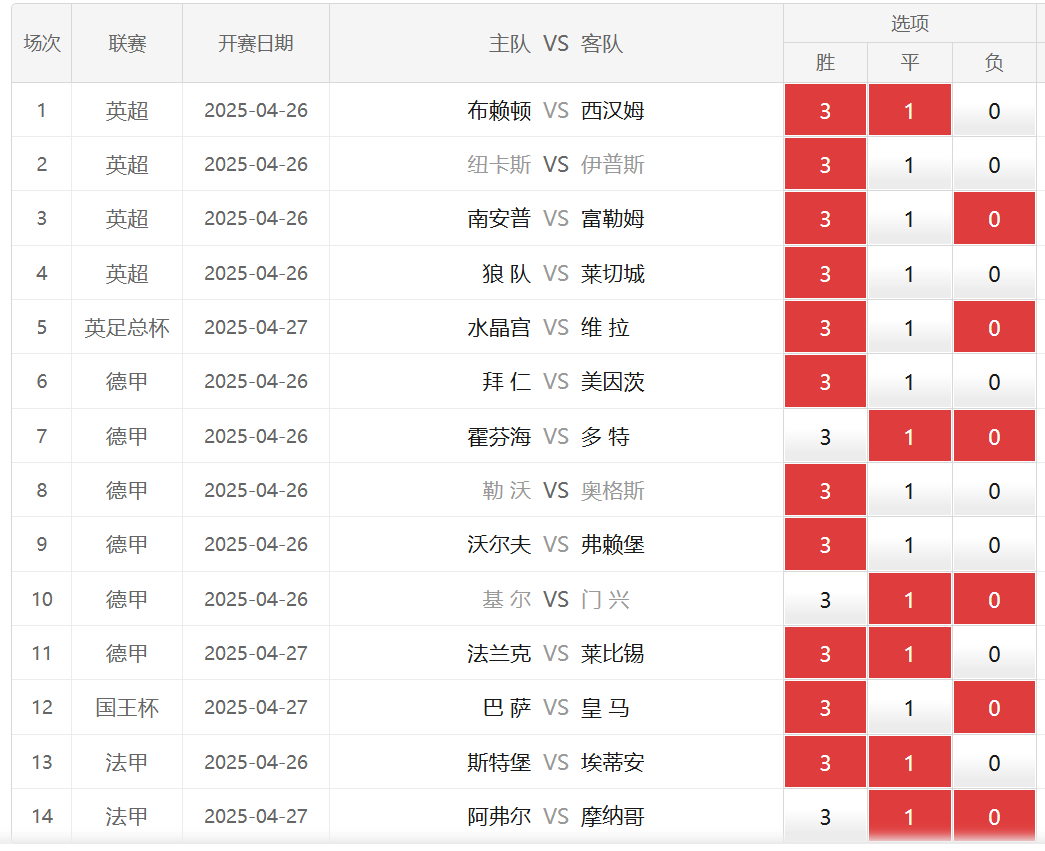Toggle 平 (1) for 阿弗尔 VS 摩纳哥
This screenshot has width=1045, height=851.
[910, 816]
